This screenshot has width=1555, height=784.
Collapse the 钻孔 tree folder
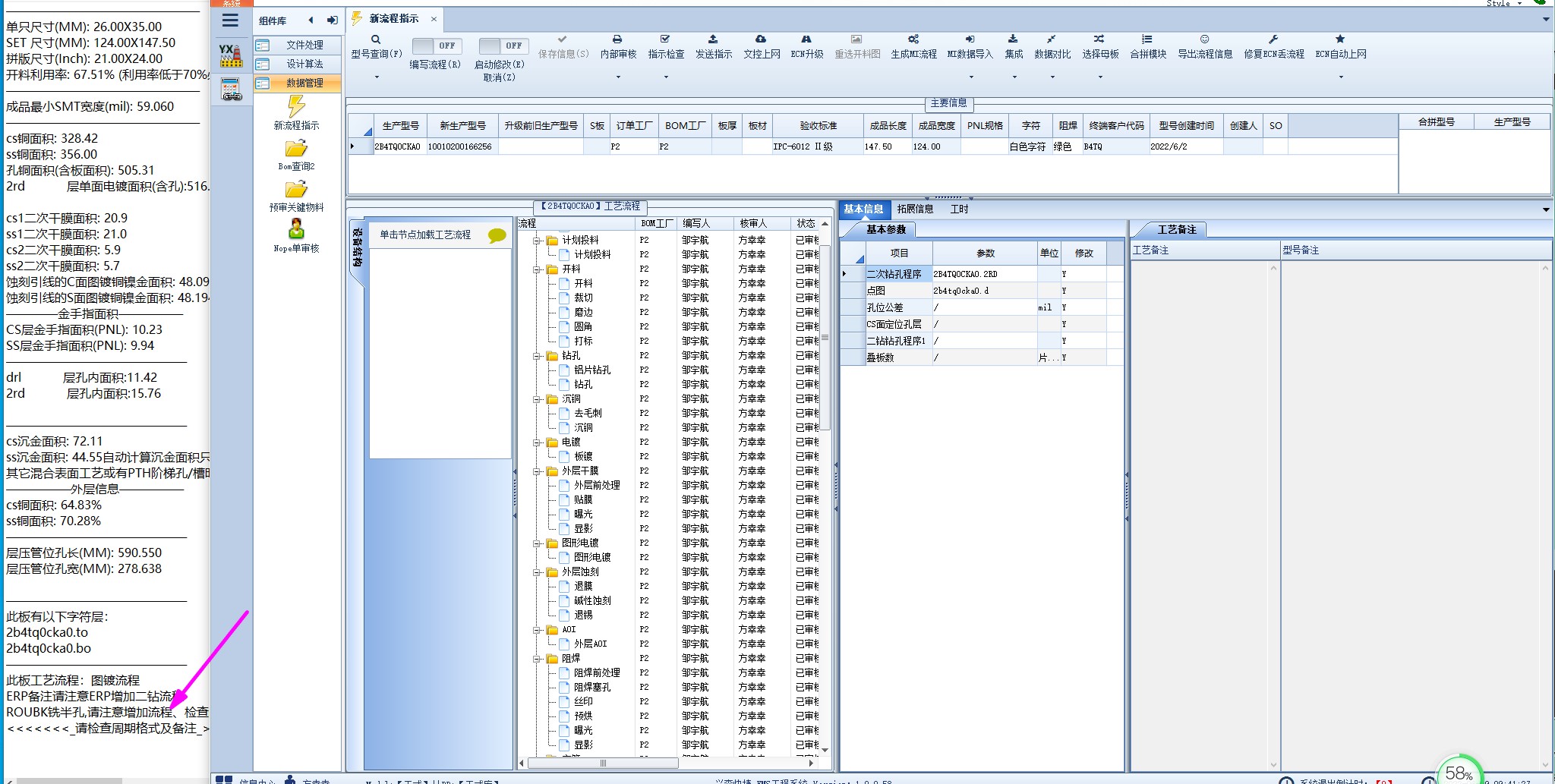tap(537, 356)
